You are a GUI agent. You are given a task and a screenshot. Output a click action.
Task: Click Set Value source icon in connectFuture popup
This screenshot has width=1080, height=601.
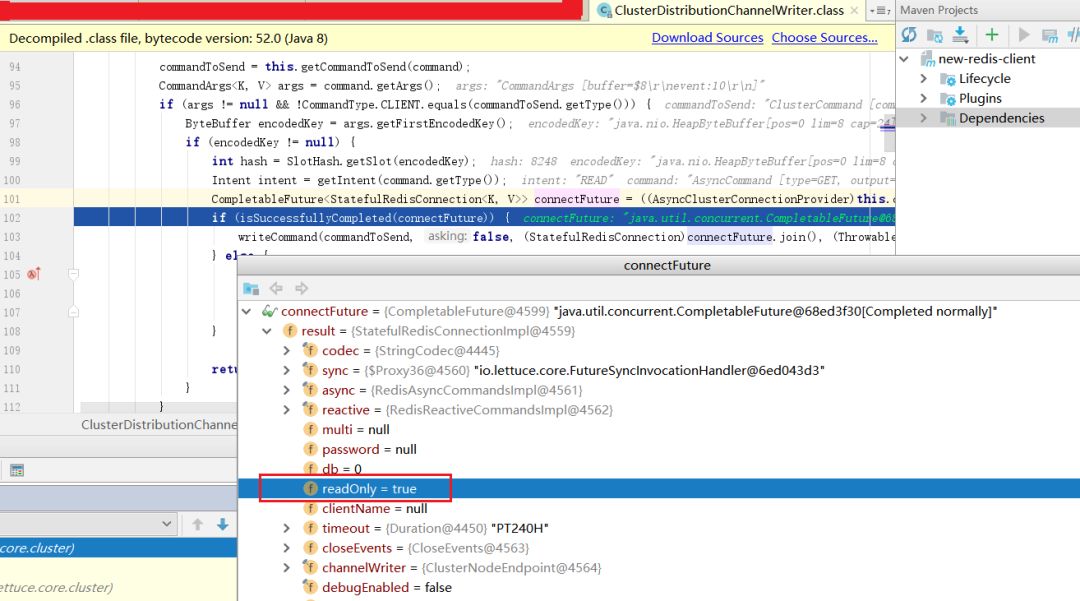(251, 288)
